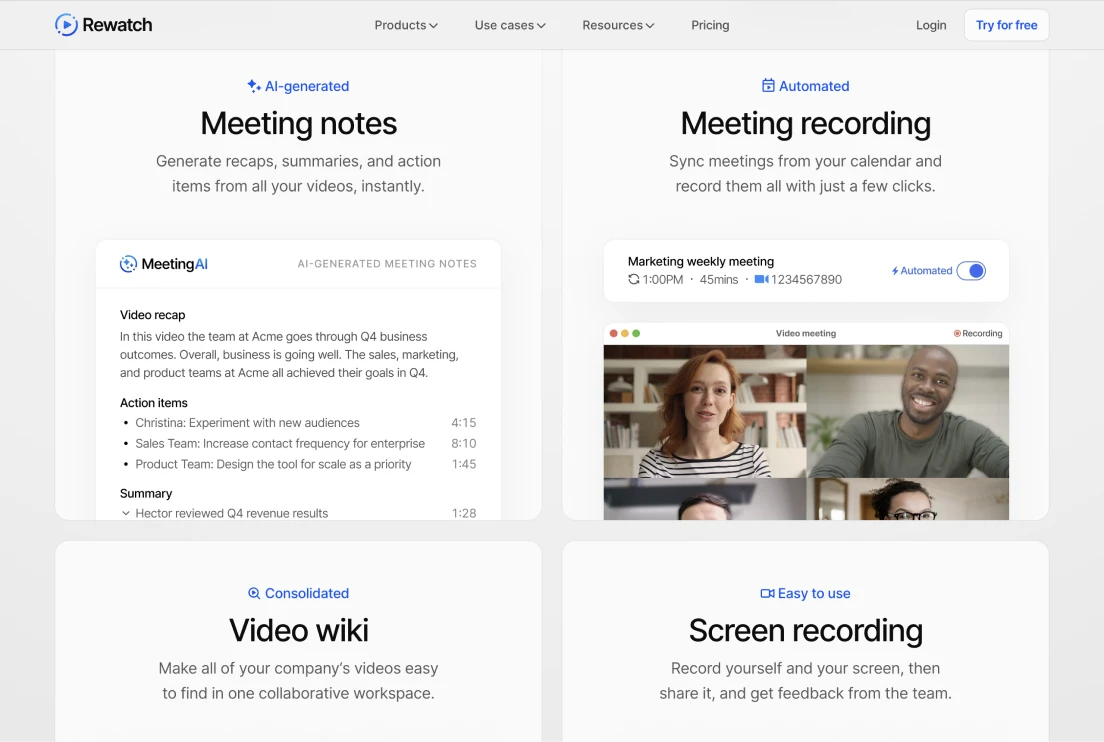This screenshot has width=1104, height=742.
Task: Click the MeetingAI logo icon
Action: pos(128,264)
